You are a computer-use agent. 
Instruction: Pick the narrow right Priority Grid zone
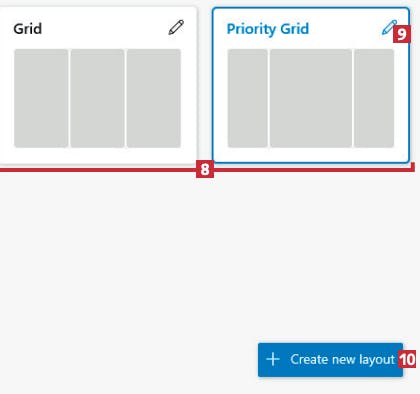coord(374,98)
